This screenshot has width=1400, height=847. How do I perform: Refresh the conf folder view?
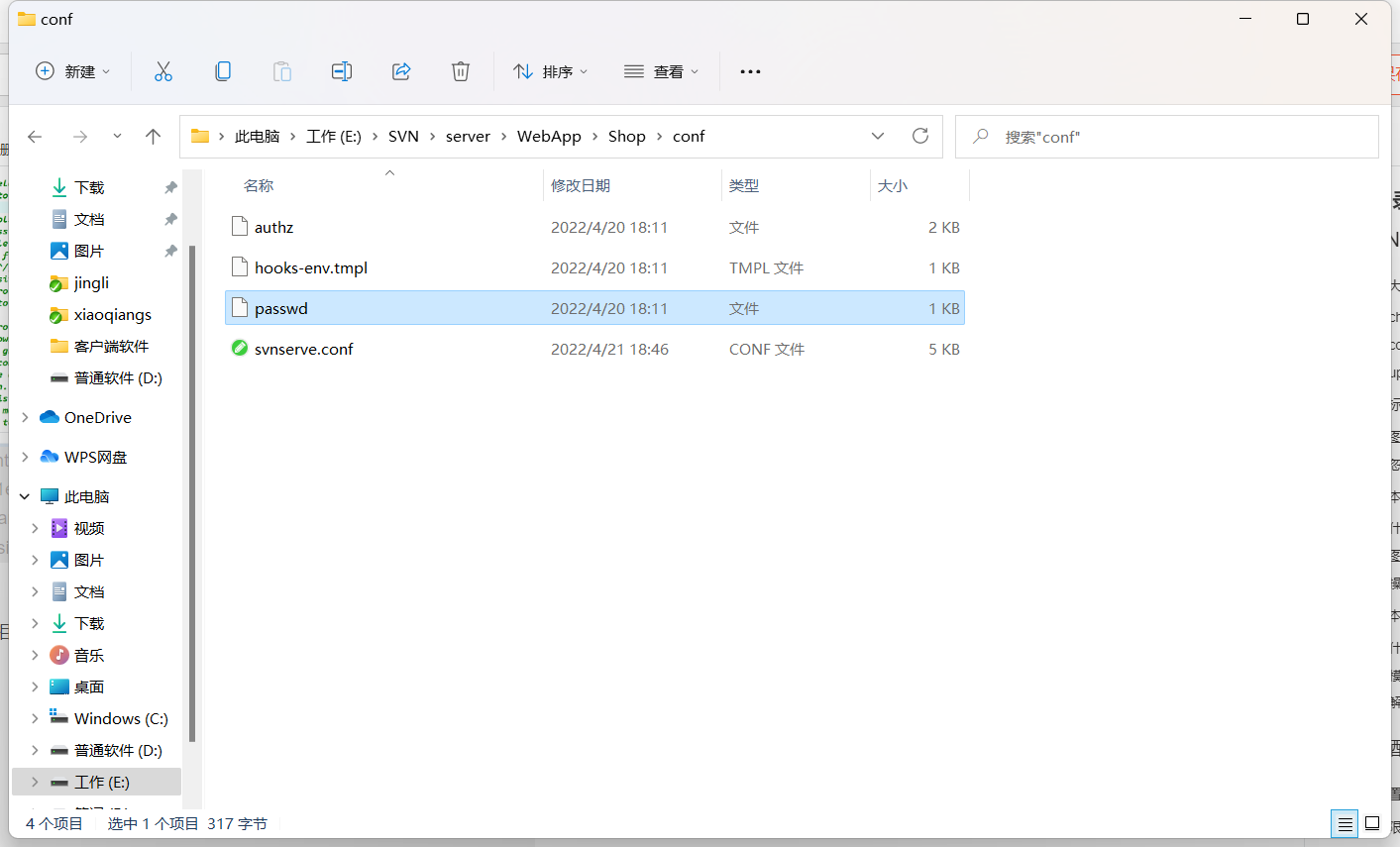click(920, 136)
